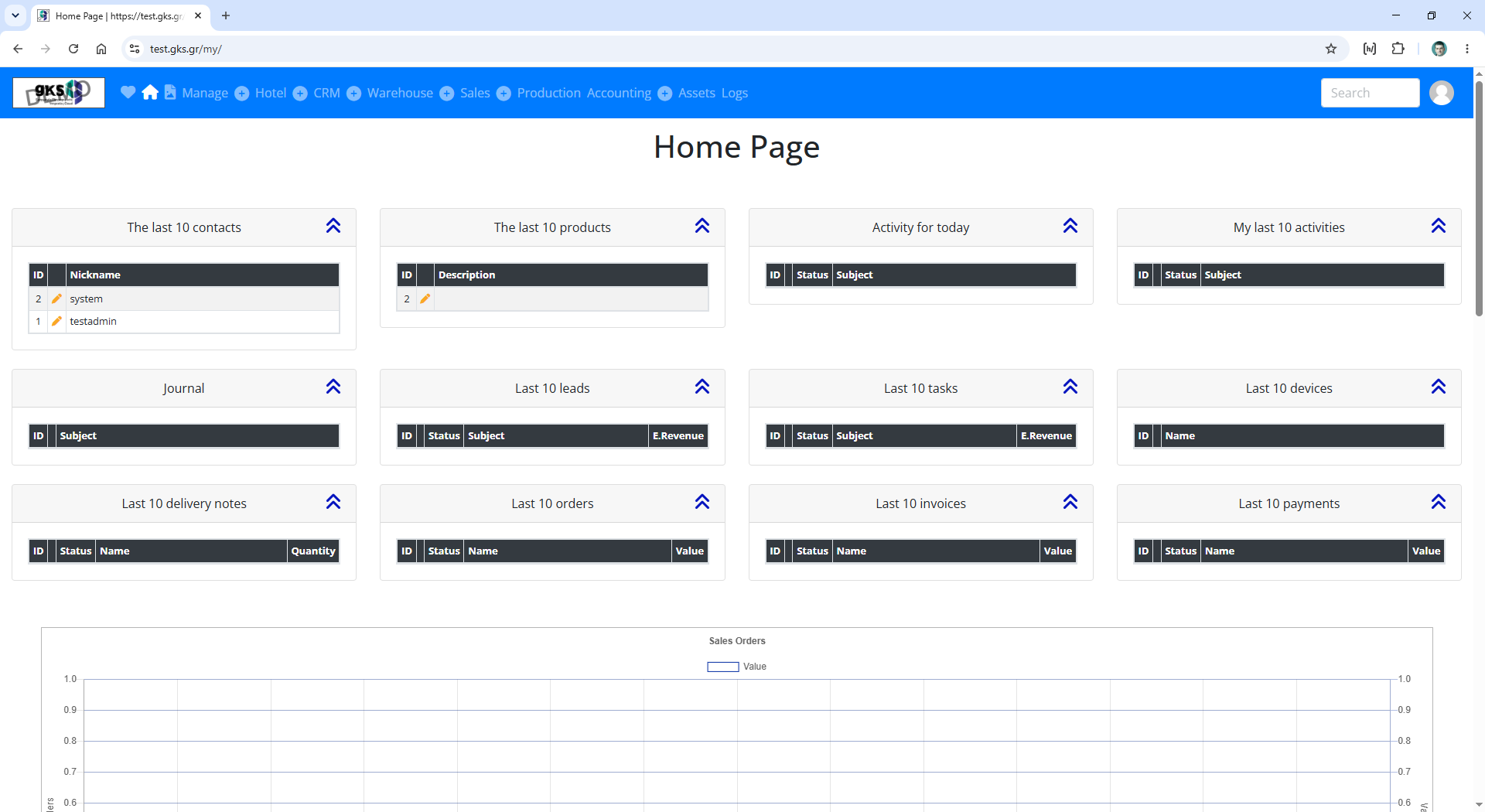Click the GKS logo image
This screenshot has height=812, width=1485.
pos(59,93)
